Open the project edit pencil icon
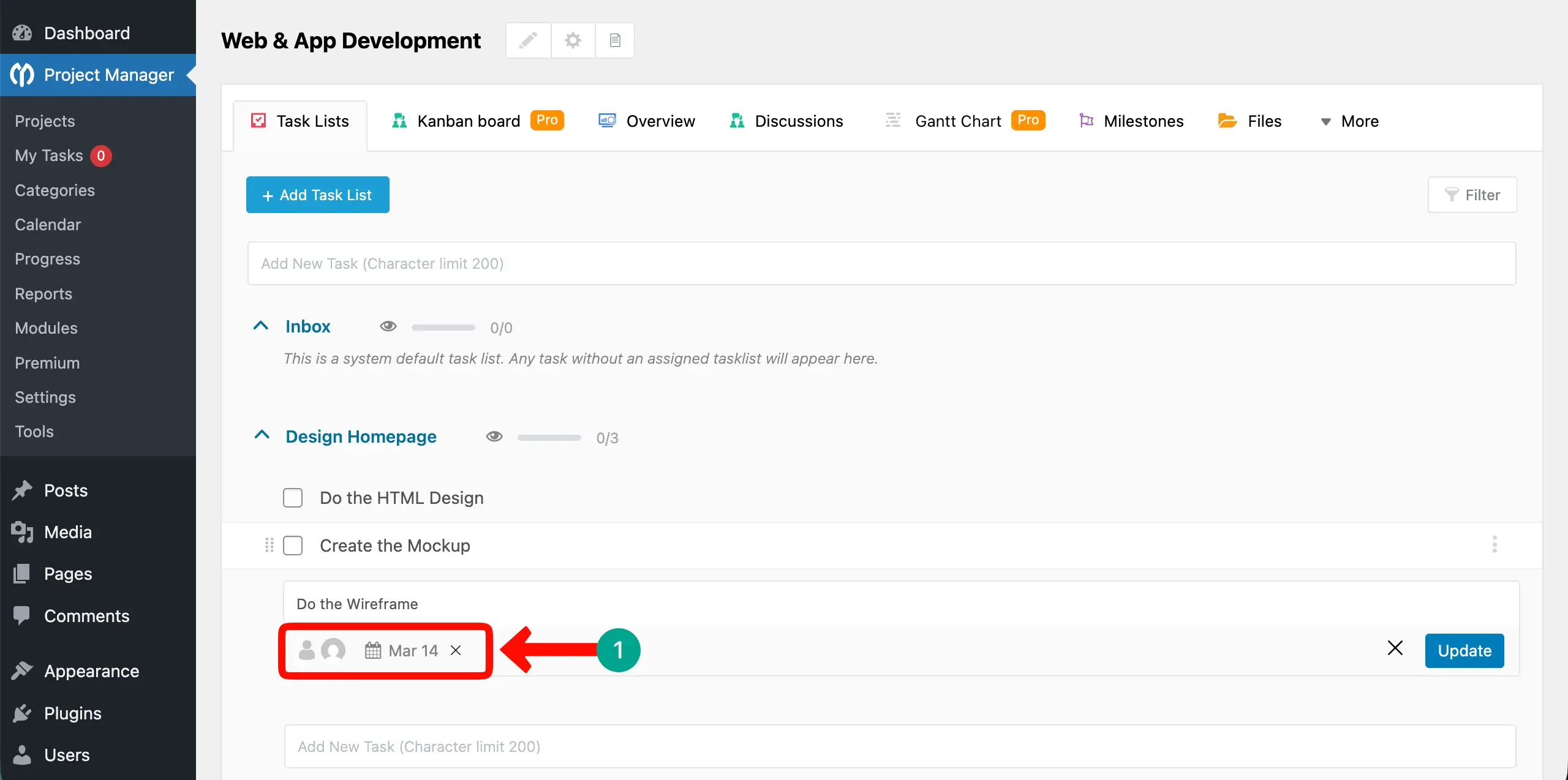1568x780 pixels. [528, 40]
